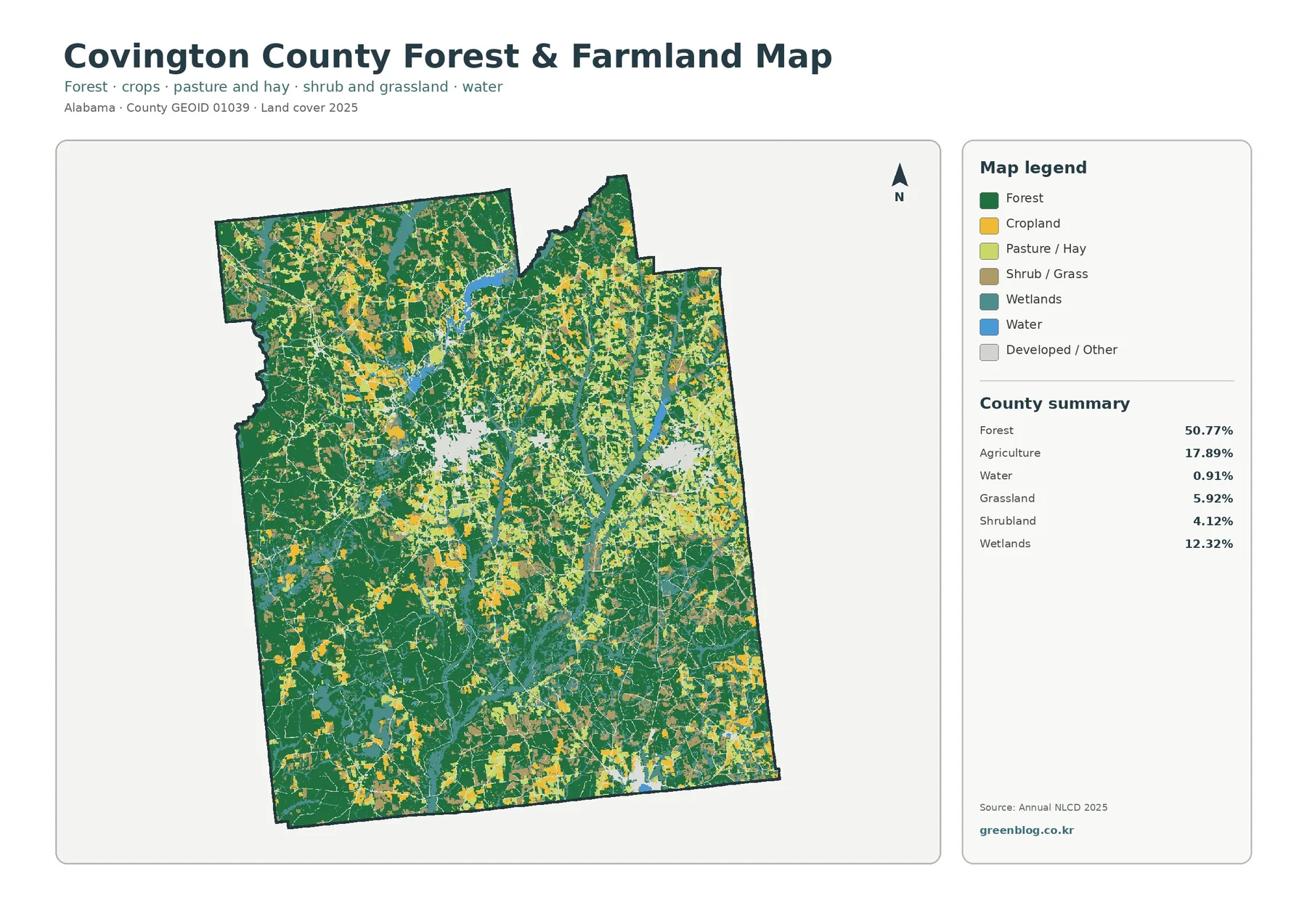Click the 'Shrubland' summary row label
This screenshot has width=1307, height=924.
coord(1008,521)
